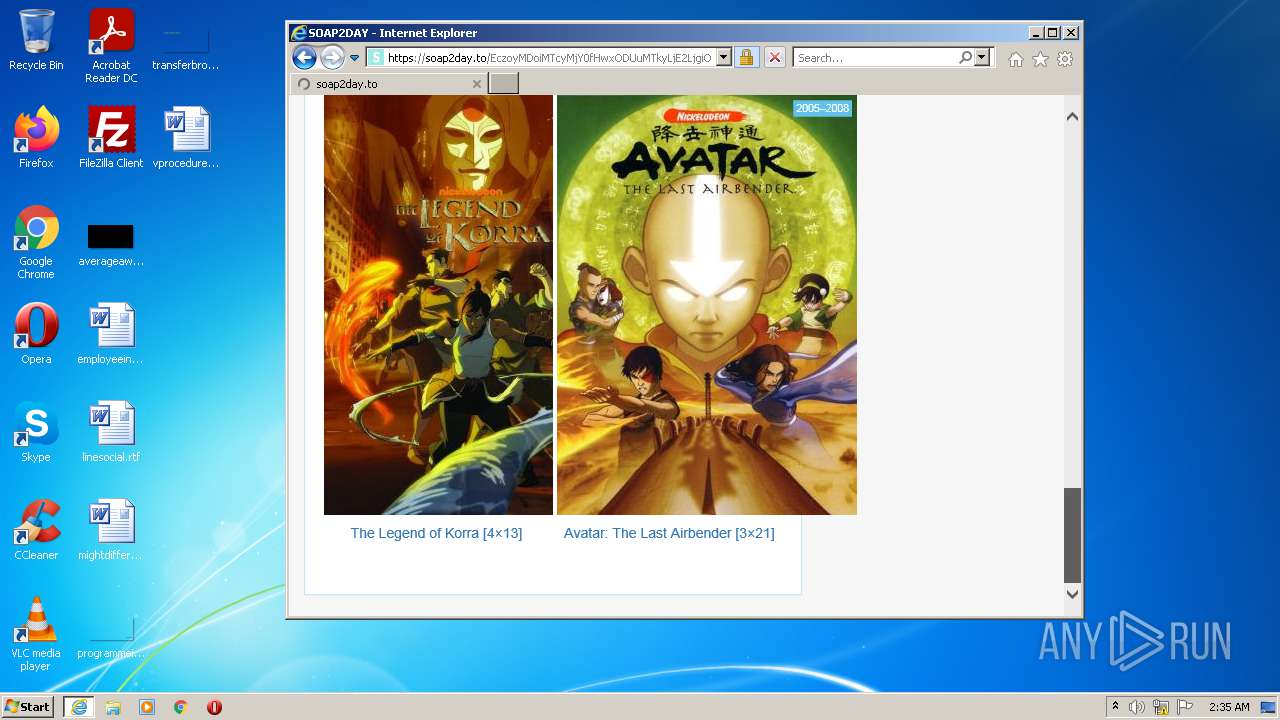
Task: Click the security lock icon in address bar
Action: [746, 58]
